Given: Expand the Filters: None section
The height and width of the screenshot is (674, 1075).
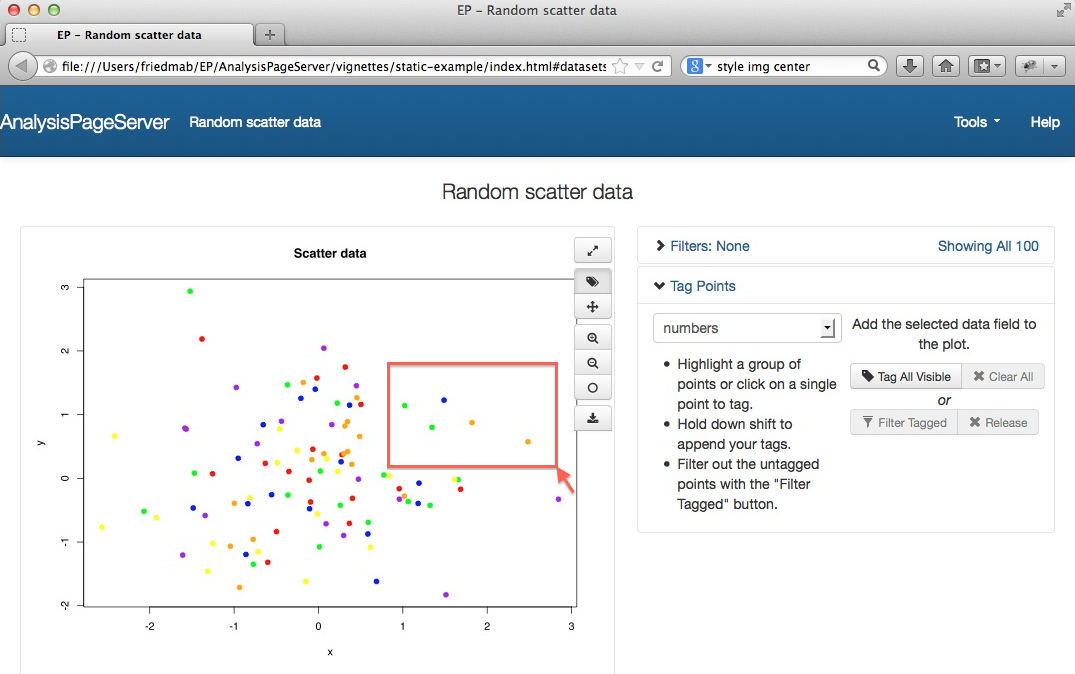Looking at the screenshot, I should pos(702,246).
